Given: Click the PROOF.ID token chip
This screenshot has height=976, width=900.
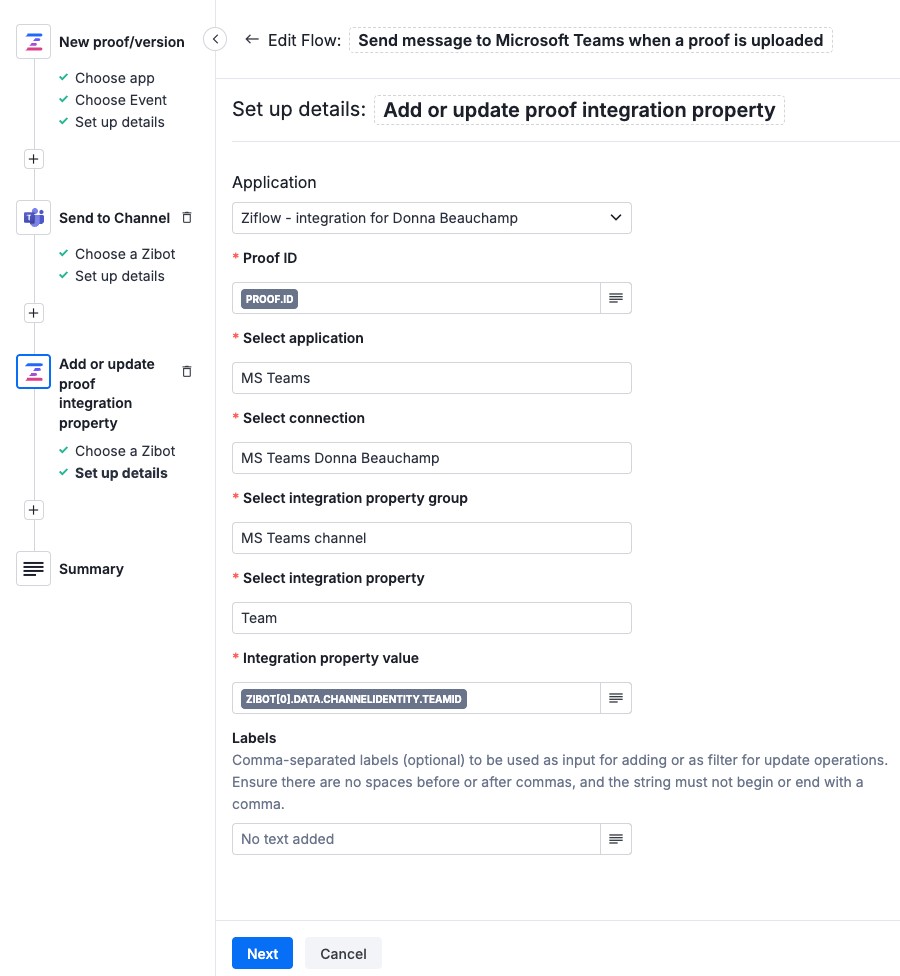Looking at the screenshot, I should click(x=266, y=298).
